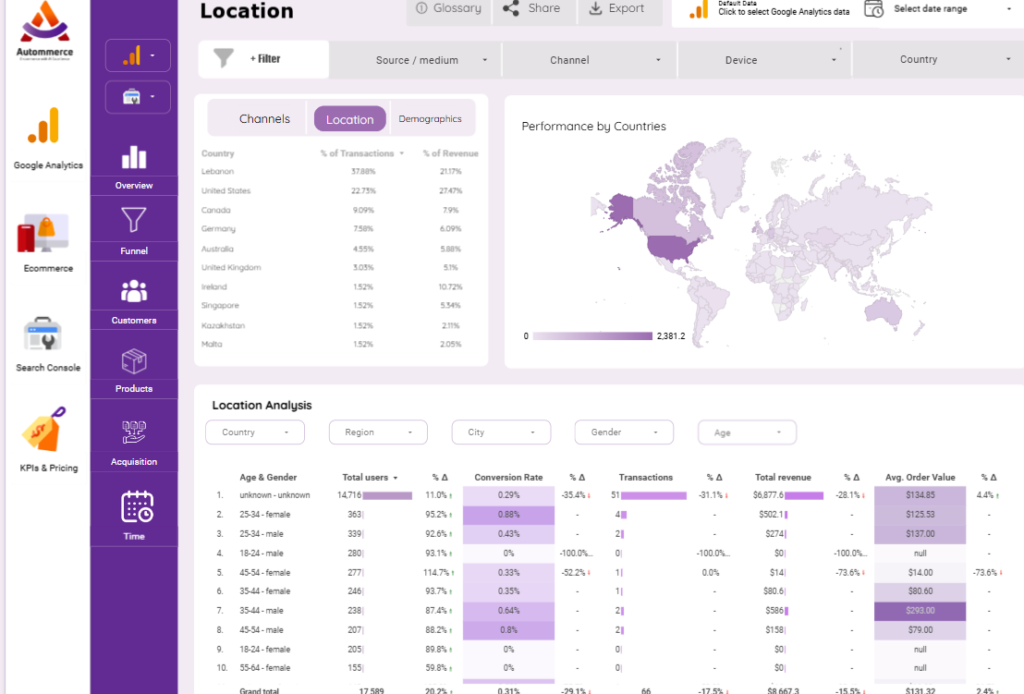The image size is (1024, 694).
Task: Switch to the Demographics tab
Action: coord(430,119)
